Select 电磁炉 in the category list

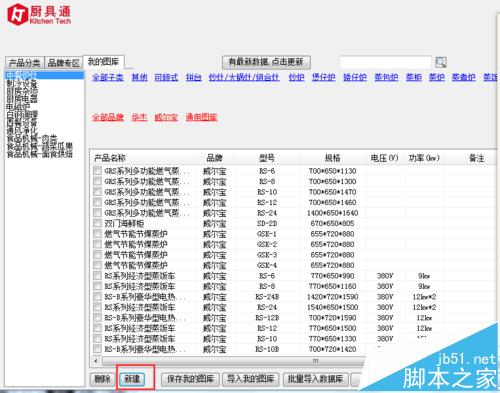(x=18, y=107)
